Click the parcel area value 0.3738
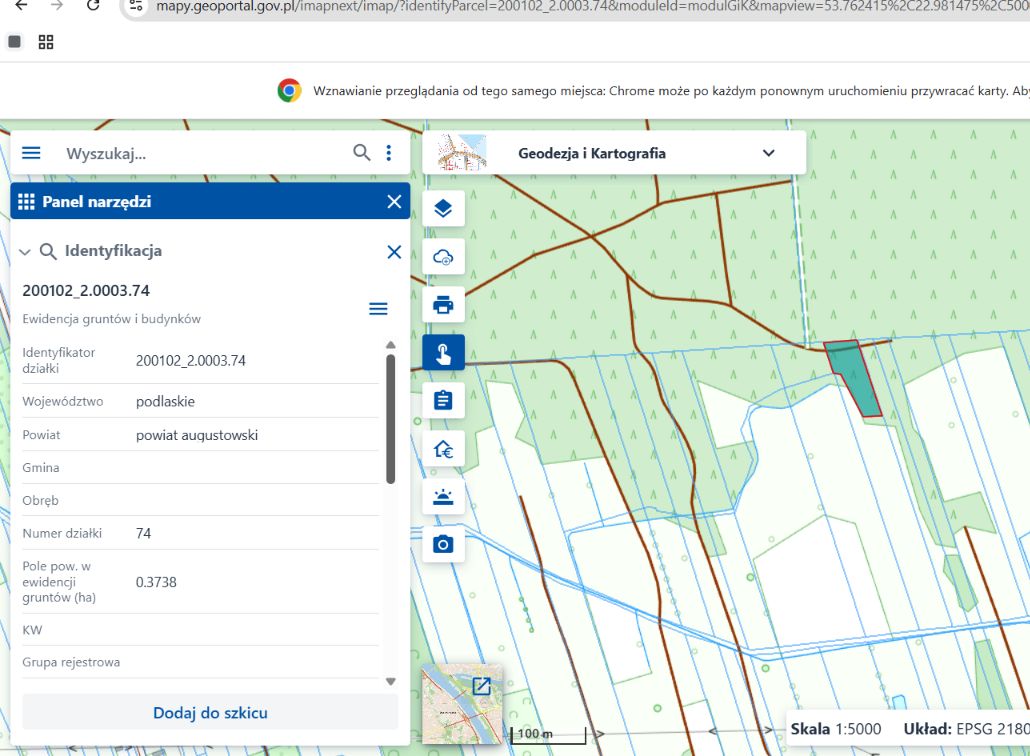The image size is (1030, 756). coord(156,582)
